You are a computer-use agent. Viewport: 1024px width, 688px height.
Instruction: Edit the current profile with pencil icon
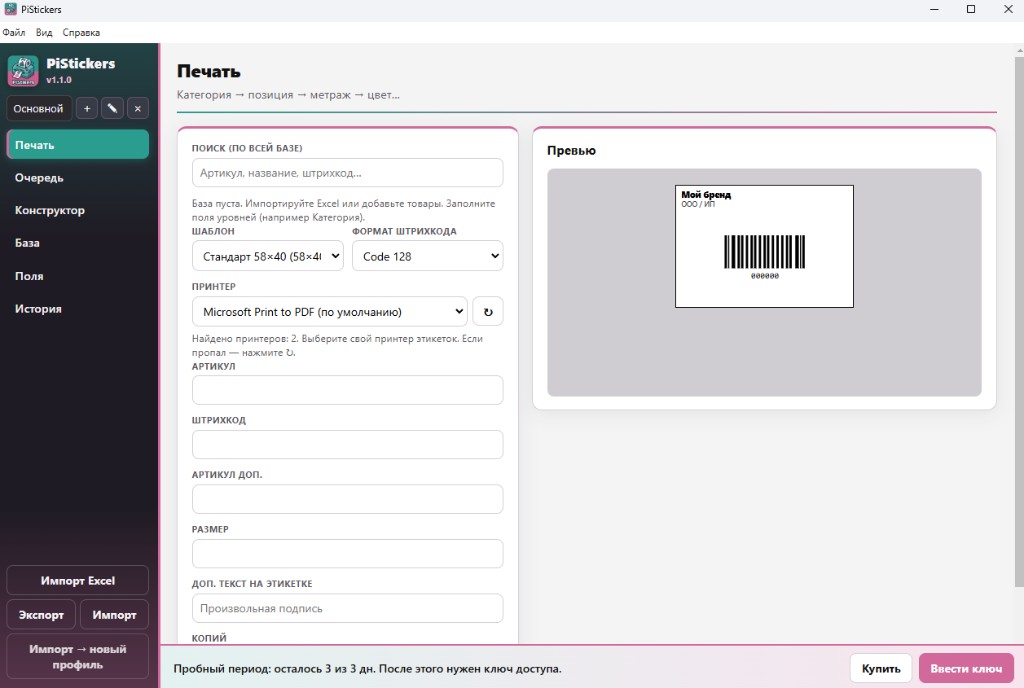pyautogui.click(x=112, y=108)
